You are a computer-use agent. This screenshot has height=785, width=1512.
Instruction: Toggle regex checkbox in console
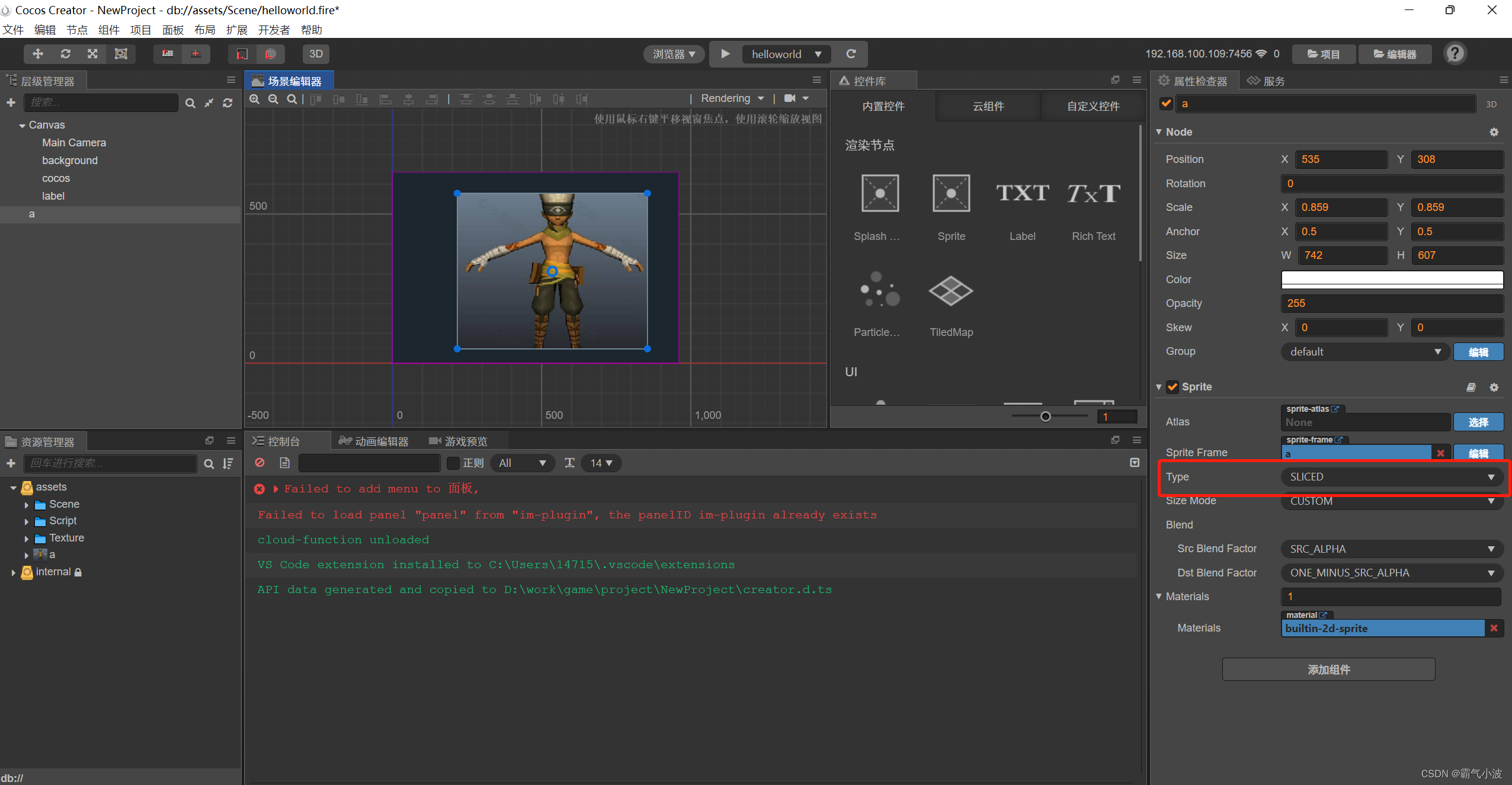tap(453, 463)
